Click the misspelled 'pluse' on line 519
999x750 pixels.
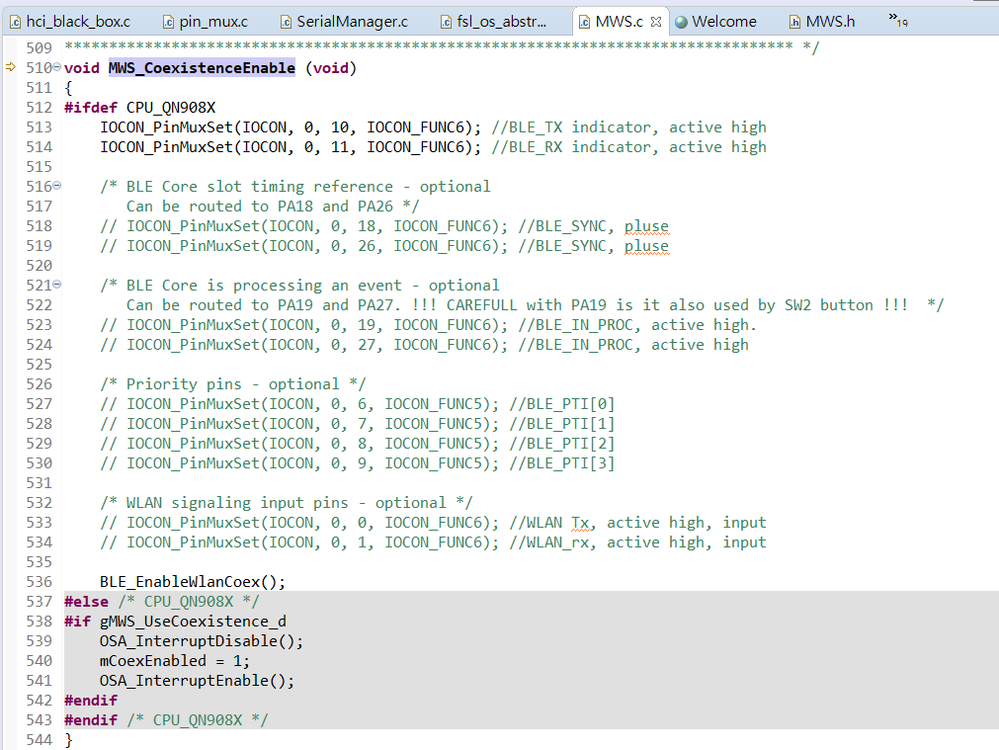[646, 246]
